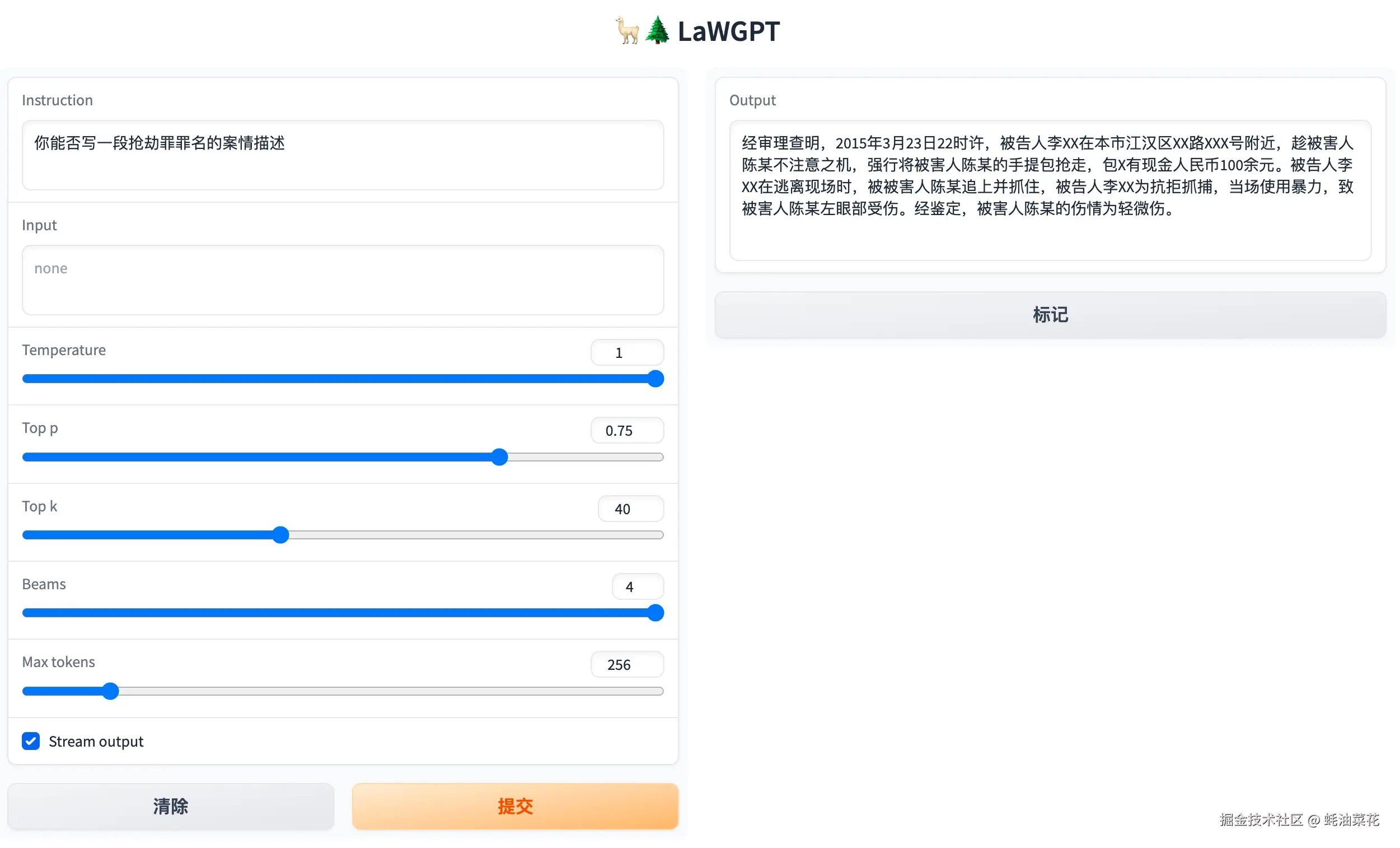Select the Beams value box showing 4
This screenshot has width=1400, height=848.
pyautogui.click(x=637, y=586)
